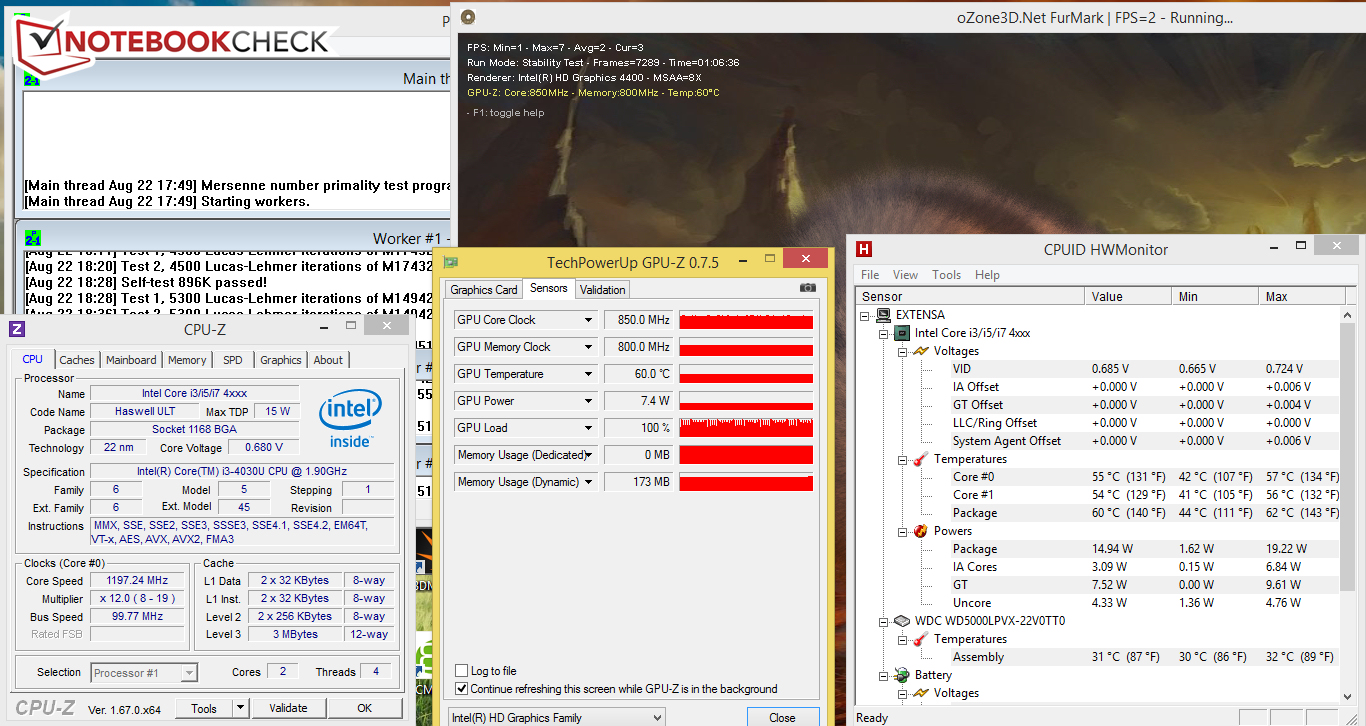Select the WDC hard drive icon
Image resolution: width=1366 pixels, height=726 pixels.
[902, 621]
